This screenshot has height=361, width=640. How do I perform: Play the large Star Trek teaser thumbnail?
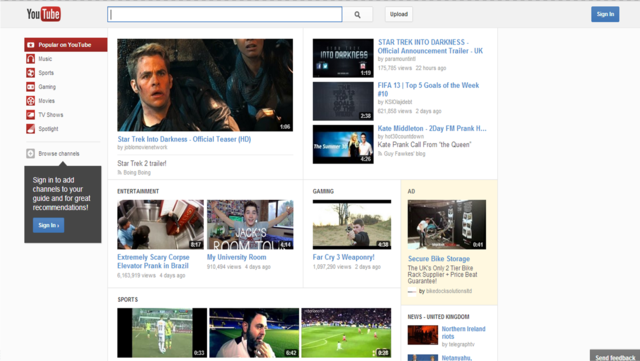pyautogui.click(x=205, y=85)
